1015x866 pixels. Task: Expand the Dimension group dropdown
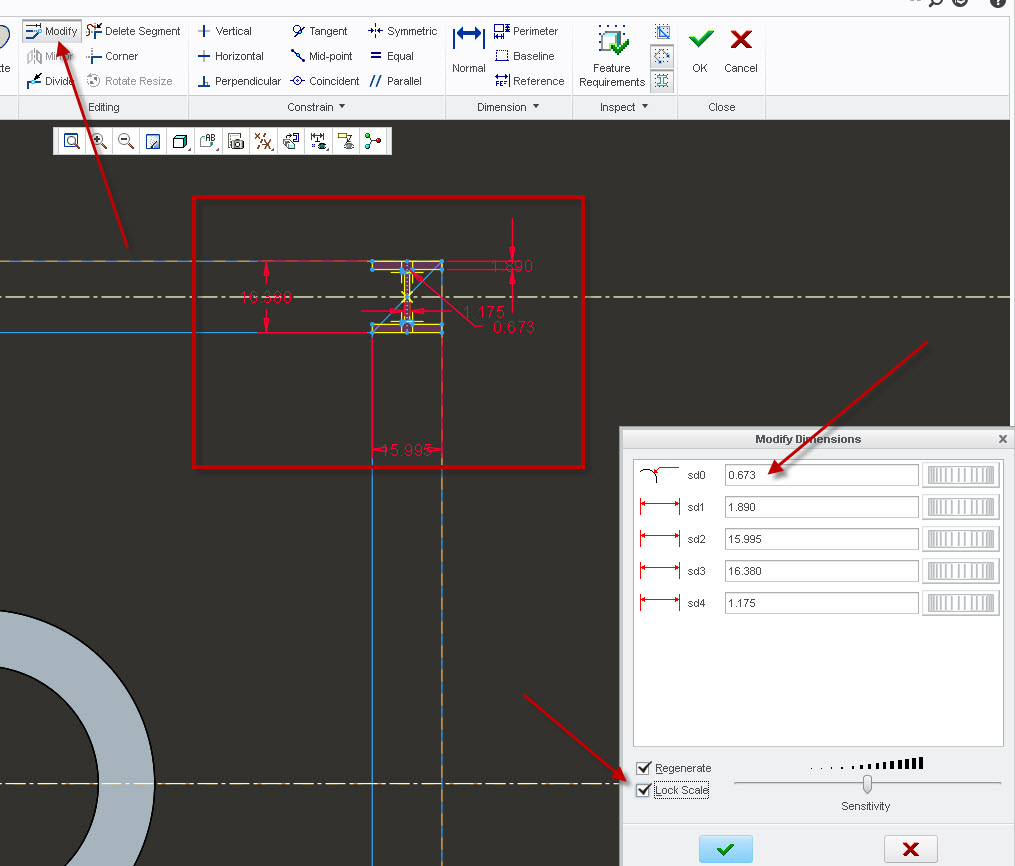(508, 107)
